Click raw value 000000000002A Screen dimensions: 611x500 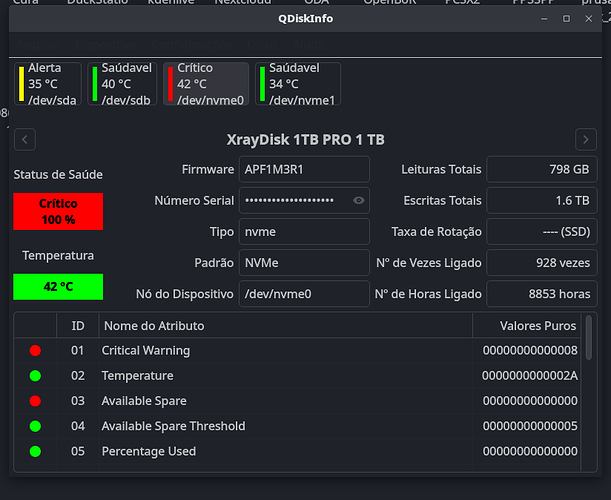(x=530, y=376)
